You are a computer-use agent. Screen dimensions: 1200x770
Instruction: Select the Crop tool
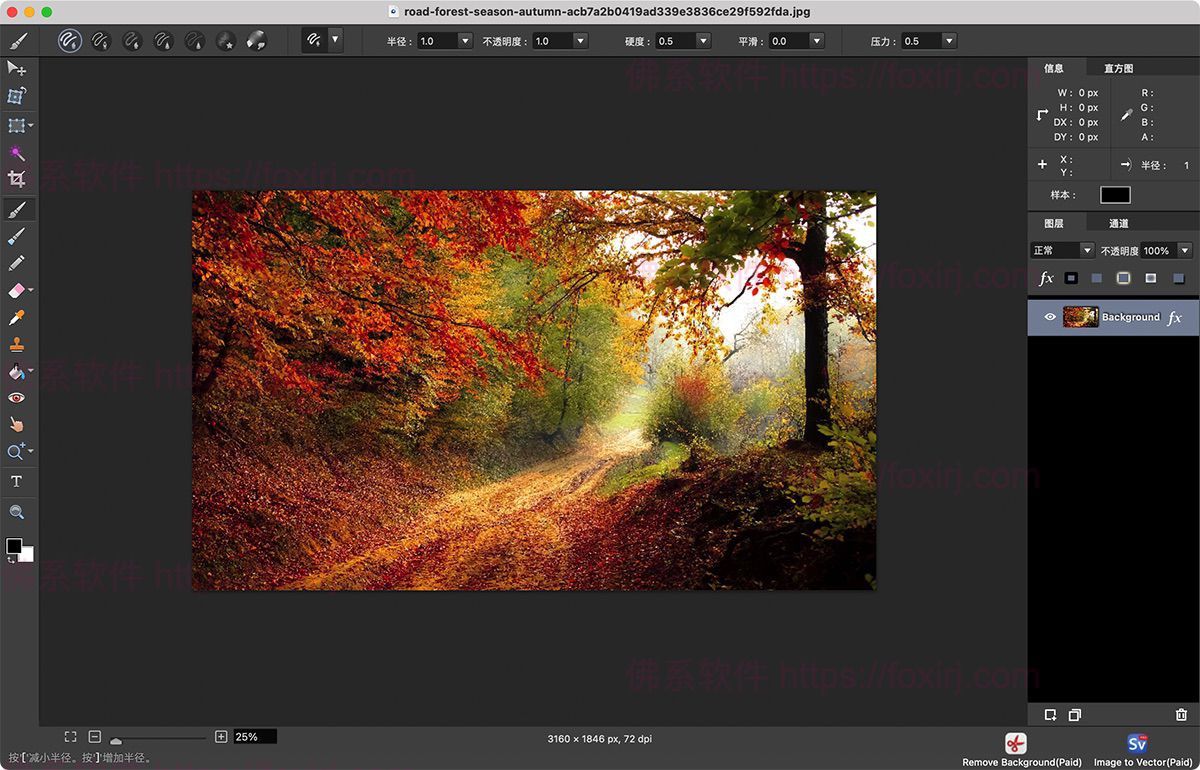click(x=17, y=179)
